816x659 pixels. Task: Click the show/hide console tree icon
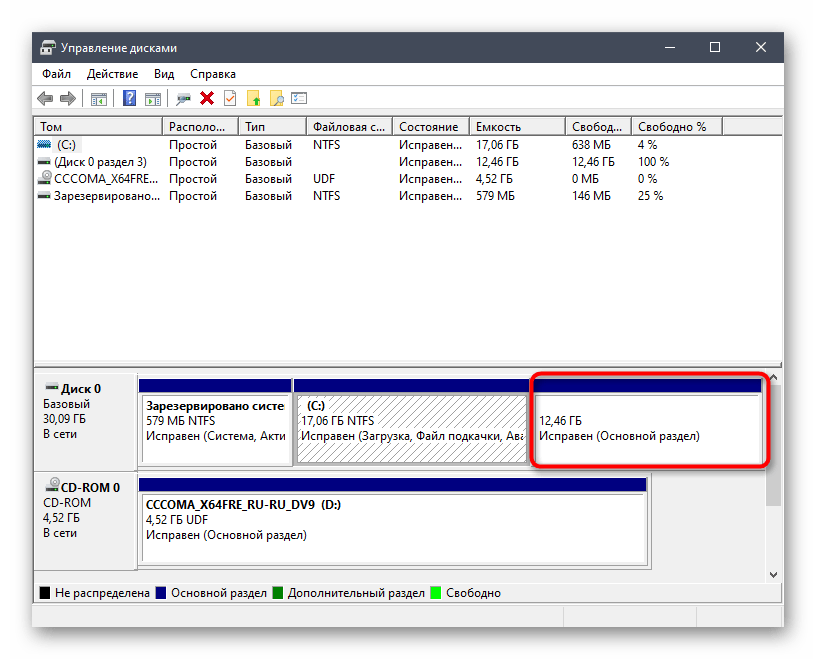coord(99,98)
